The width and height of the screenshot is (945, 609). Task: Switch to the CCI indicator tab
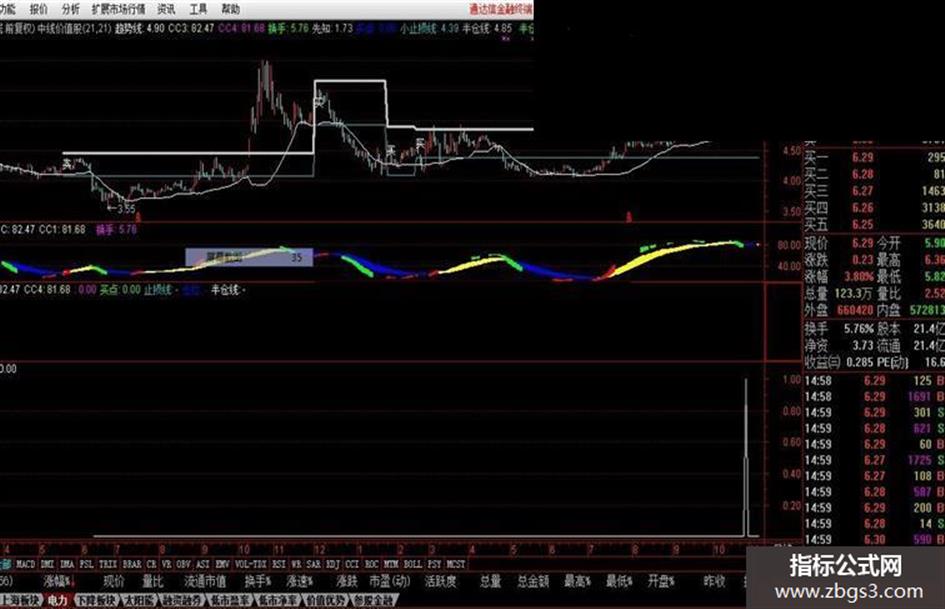(x=352, y=564)
